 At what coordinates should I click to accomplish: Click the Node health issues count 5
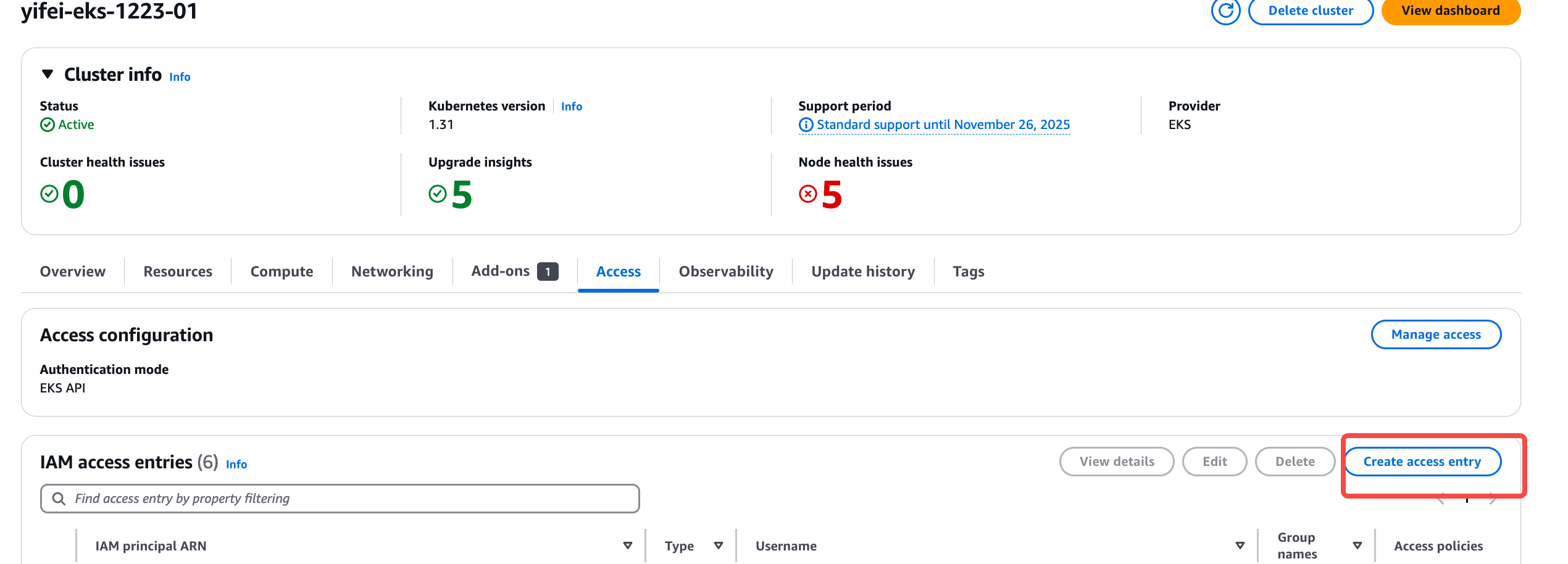(832, 194)
